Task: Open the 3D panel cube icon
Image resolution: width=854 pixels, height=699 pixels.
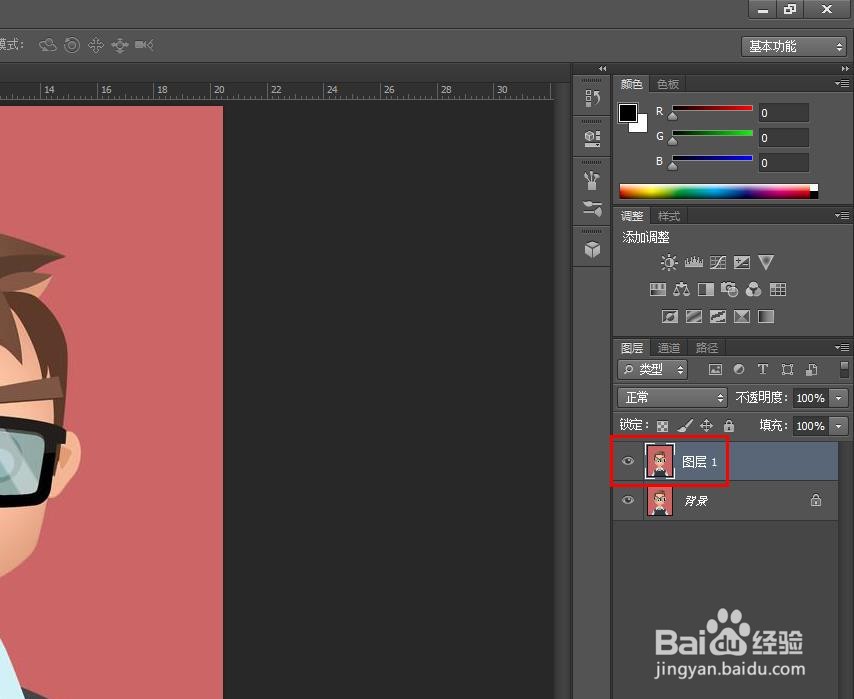Action: pos(592,250)
